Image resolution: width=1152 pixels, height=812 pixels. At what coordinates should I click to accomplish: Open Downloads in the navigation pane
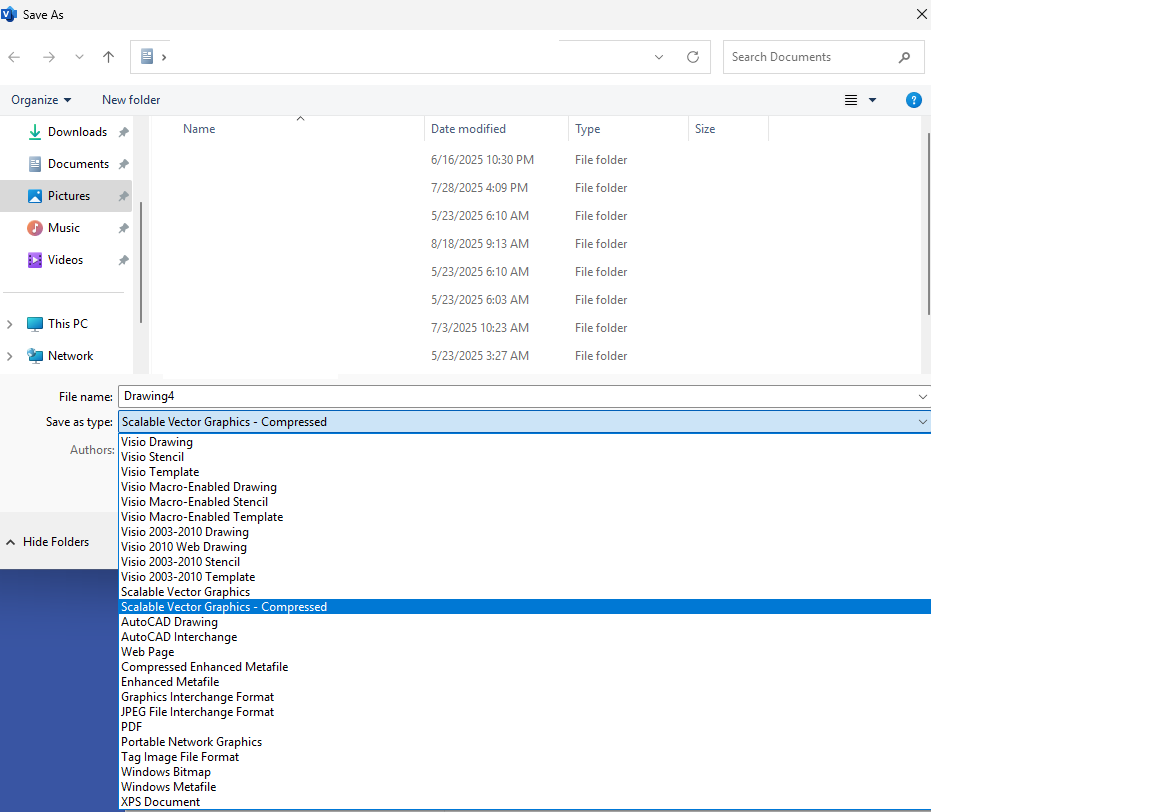[x=77, y=132]
